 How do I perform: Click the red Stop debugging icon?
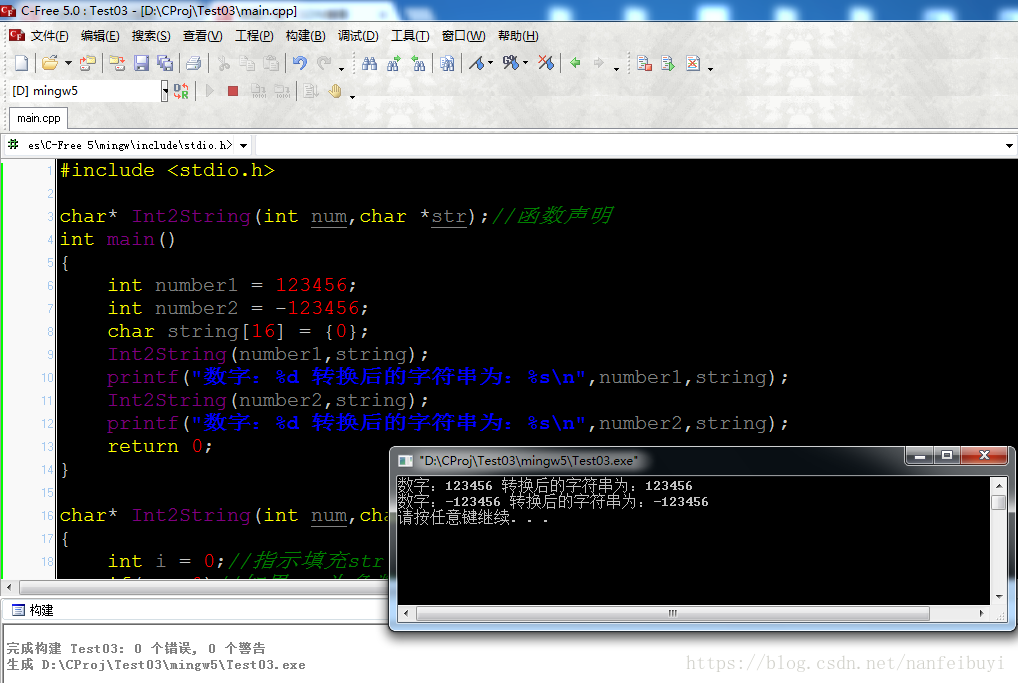pos(233,91)
